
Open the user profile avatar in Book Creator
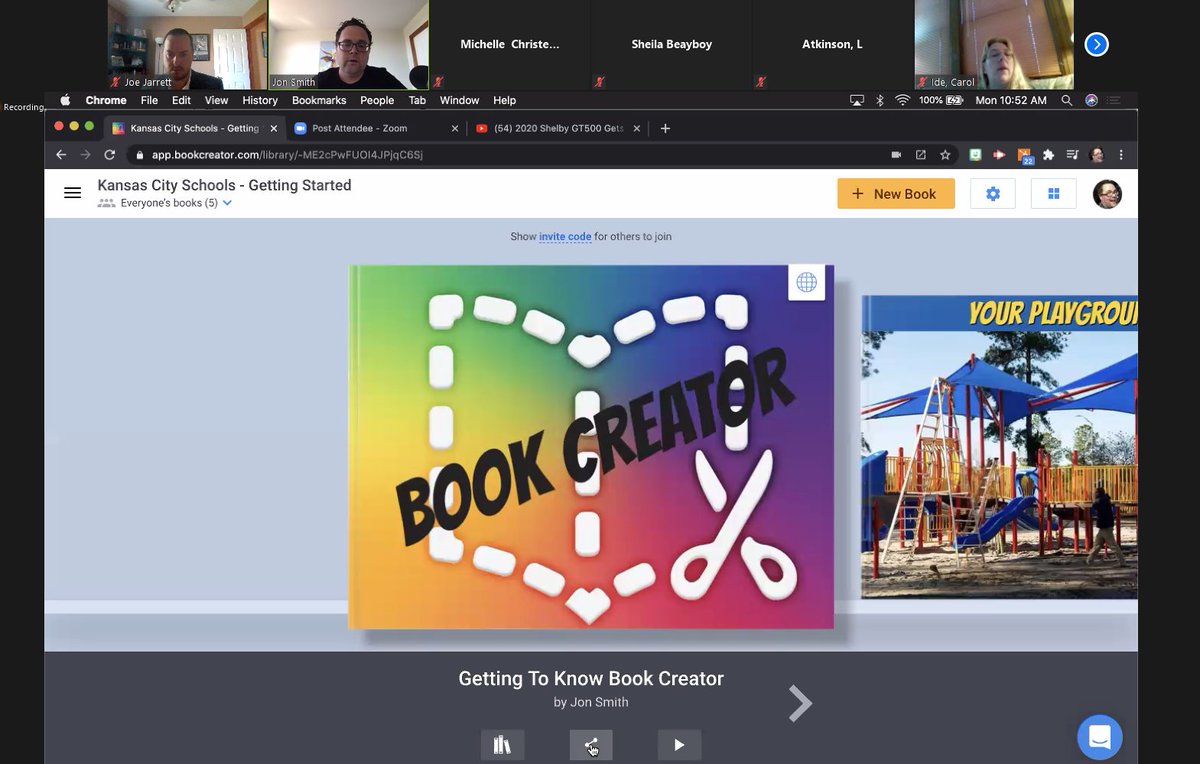point(1107,194)
